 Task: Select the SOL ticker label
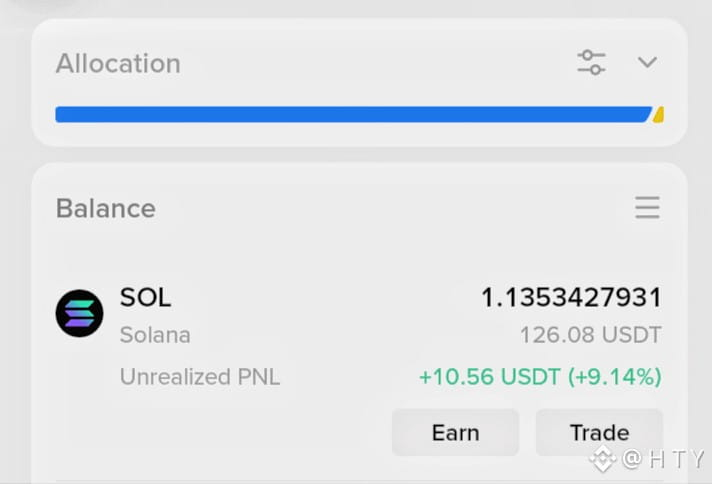click(x=145, y=297)
